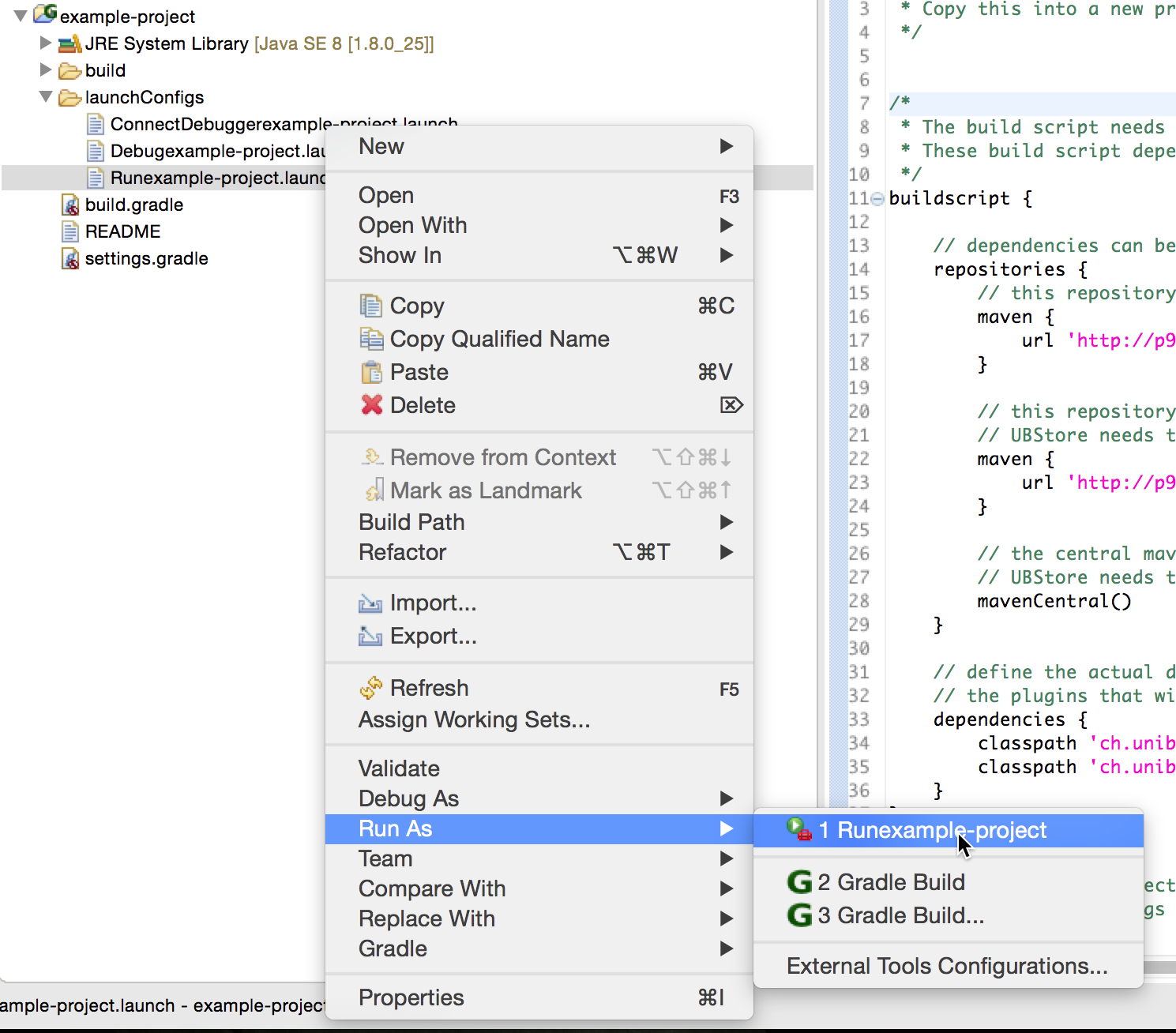Click the build folder icon

[70, 71]
